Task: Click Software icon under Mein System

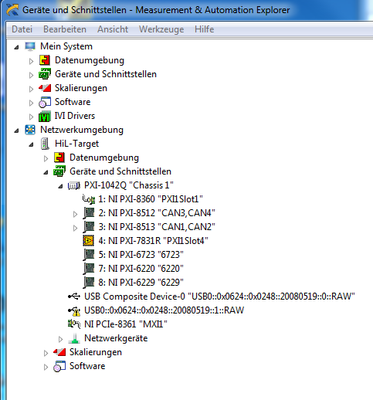Action: [x=44, y=102]
